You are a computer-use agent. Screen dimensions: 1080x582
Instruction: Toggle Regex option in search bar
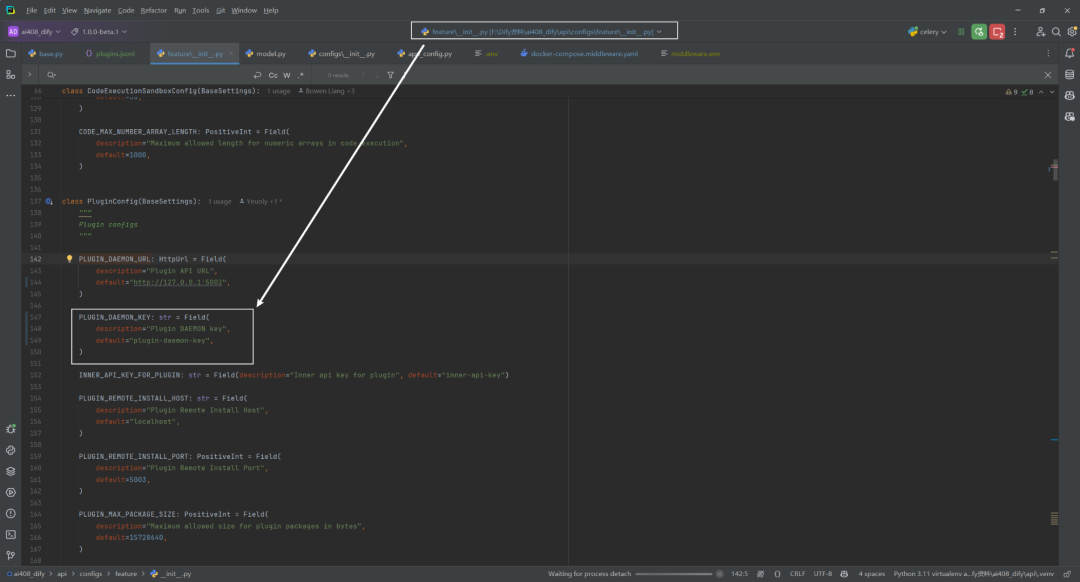[300, 75]
